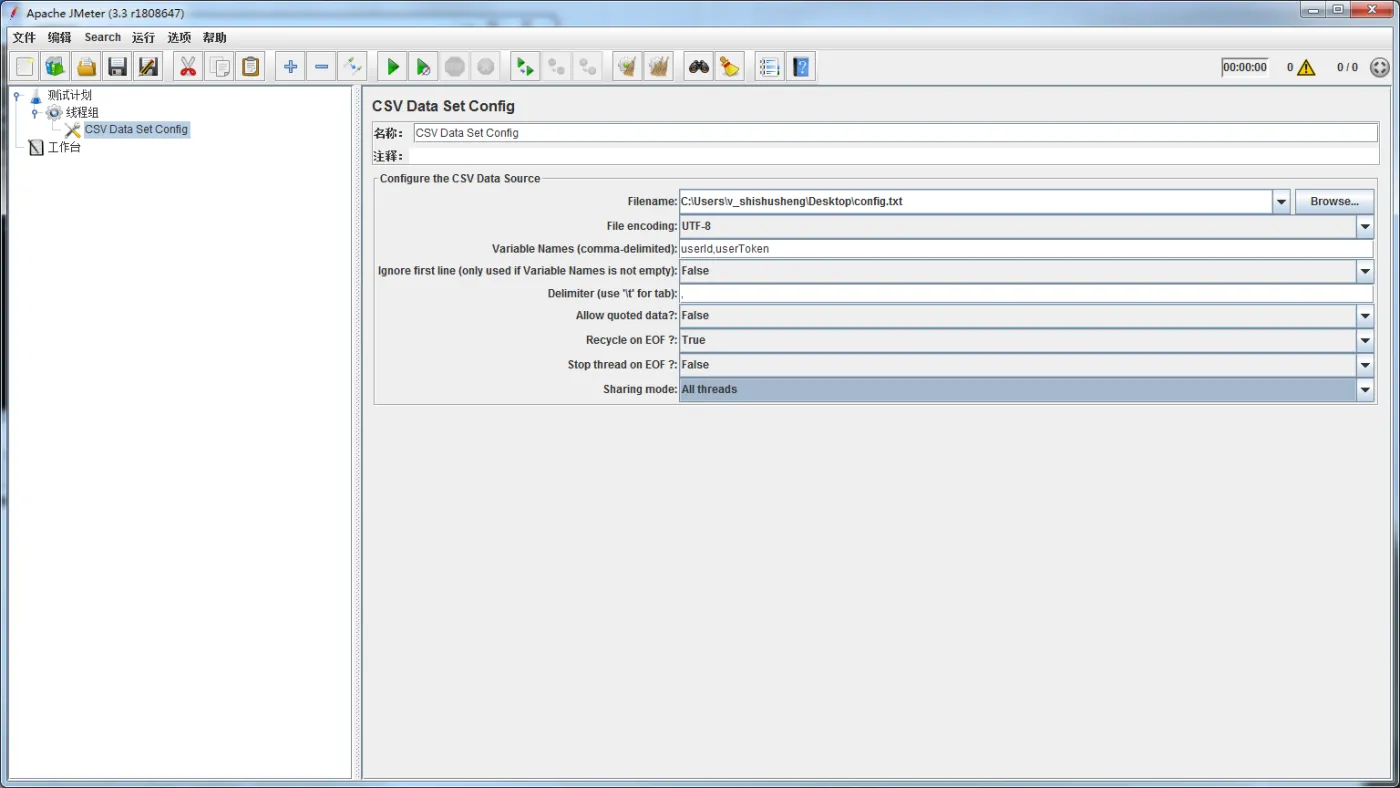1400x788 pixels.
Task: Open the Recycle on EOF dropdown
Action: click(1365, 340)
